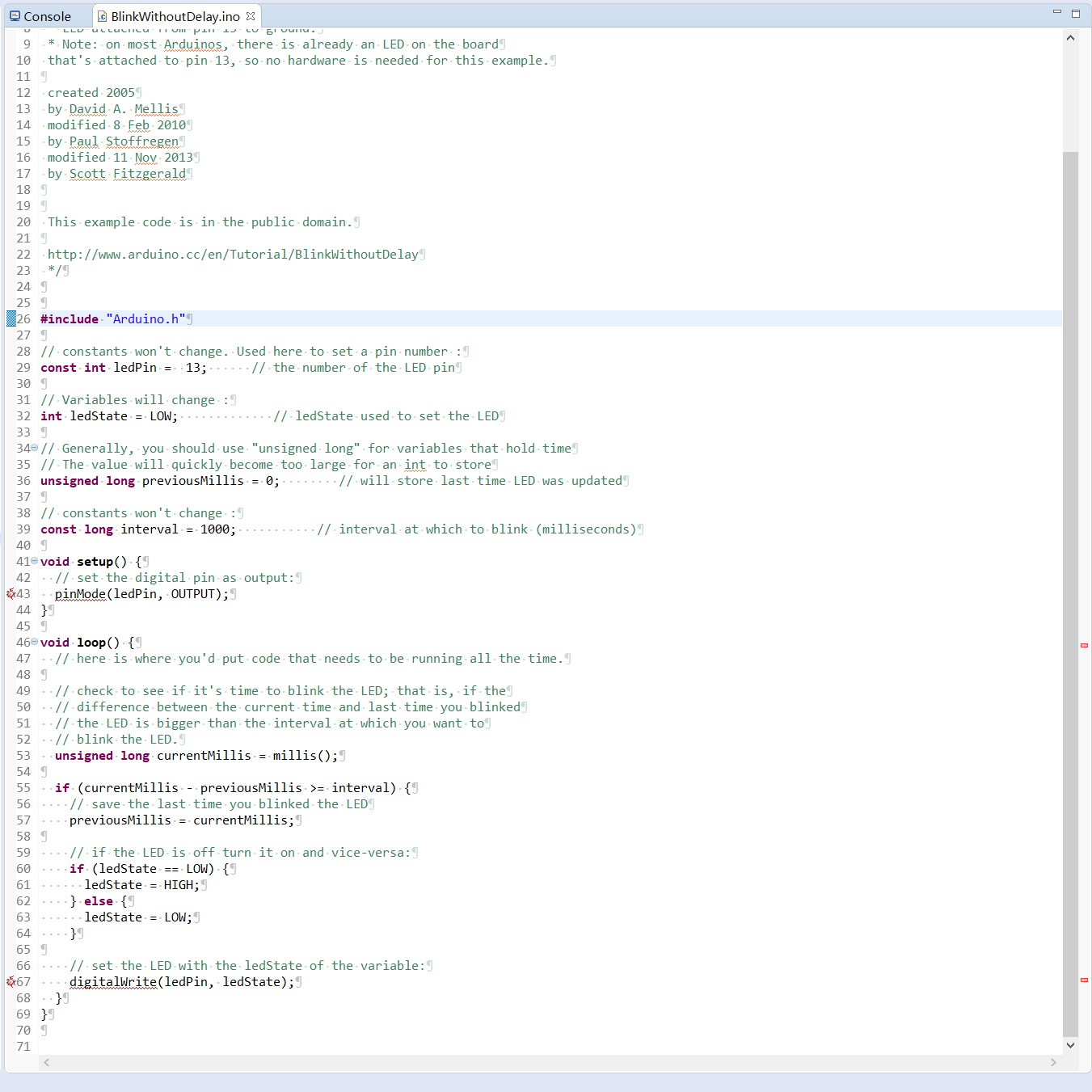Collapse the loop() function fold marker on line 46

point(35,642)
